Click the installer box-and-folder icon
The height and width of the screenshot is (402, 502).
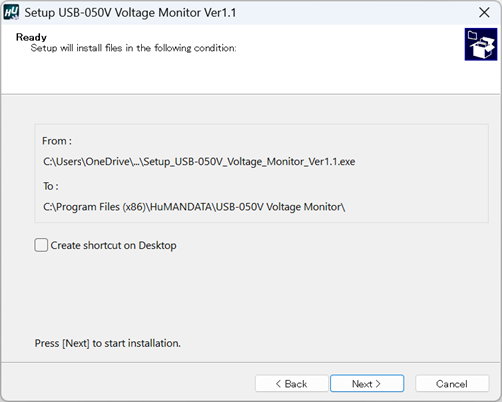coord(481,44)
